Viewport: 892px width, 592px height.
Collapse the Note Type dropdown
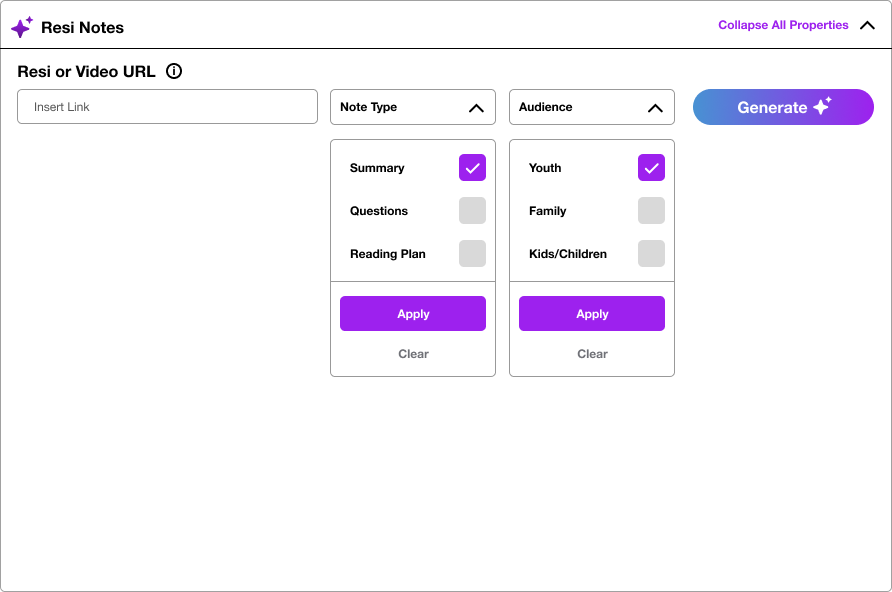tap(413, 107)
